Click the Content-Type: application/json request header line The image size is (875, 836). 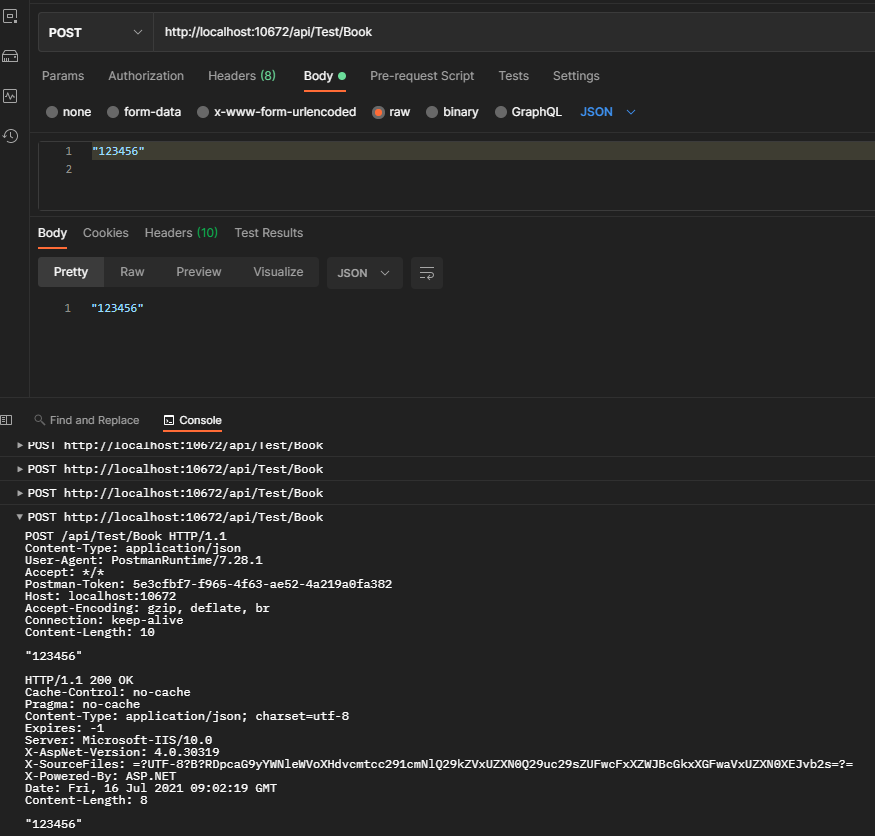pos(133,549)
